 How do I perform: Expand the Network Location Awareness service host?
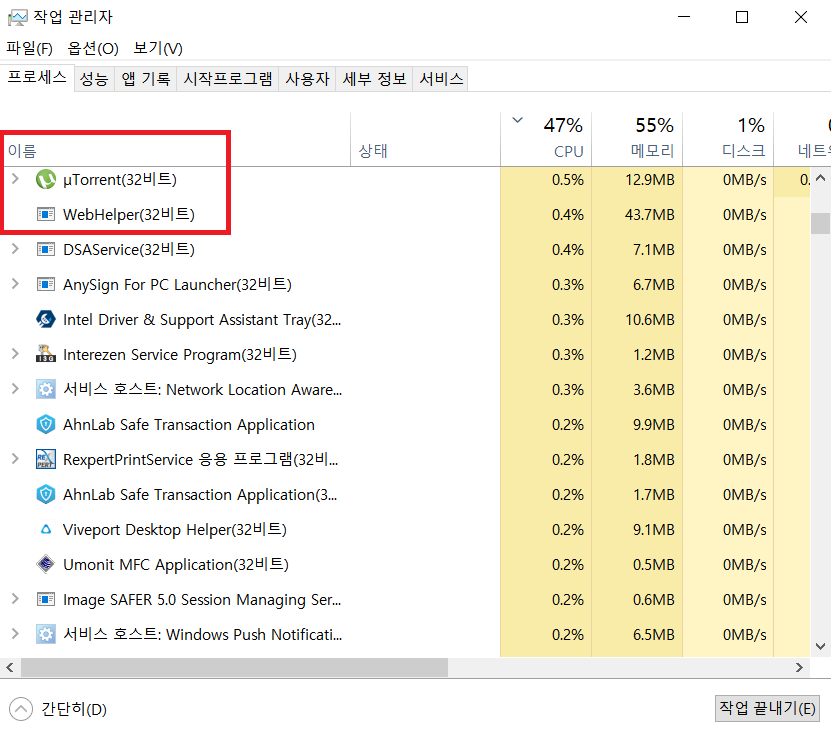tap(15, 389)
